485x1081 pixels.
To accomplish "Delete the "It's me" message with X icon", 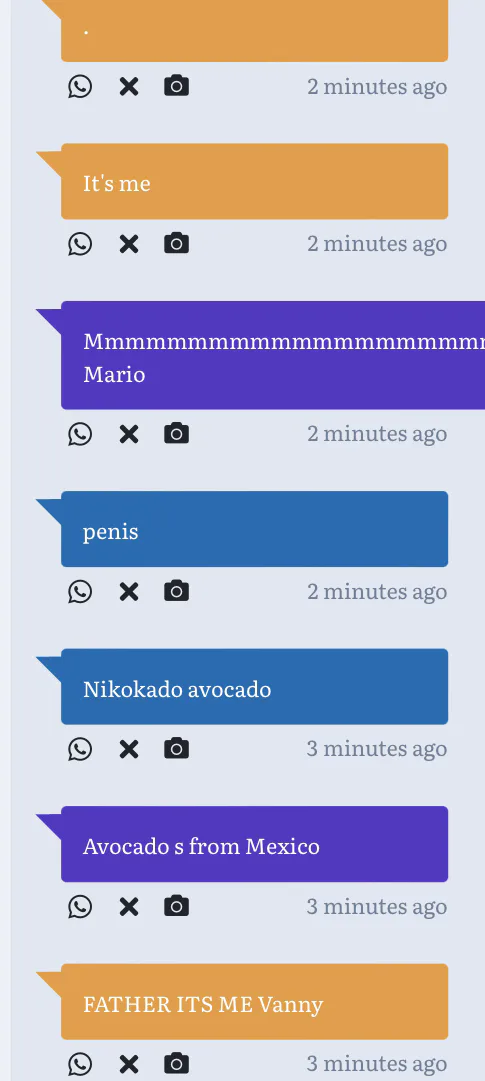I will tap(129, 244).
